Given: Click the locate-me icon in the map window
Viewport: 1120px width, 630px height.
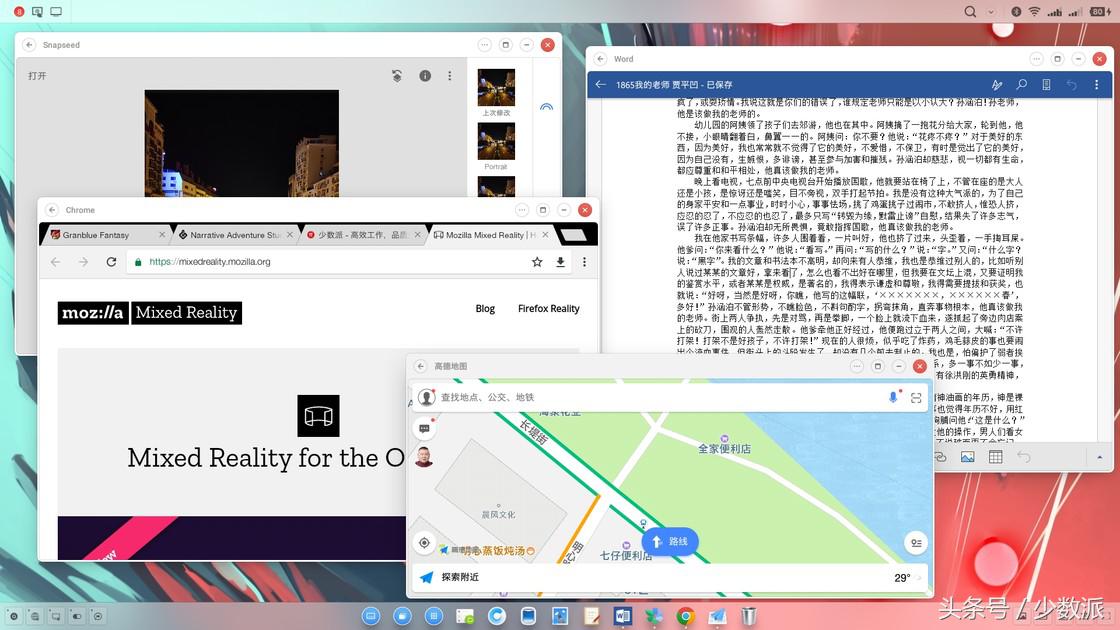Looking at the screenshot, I should [424, 542].
